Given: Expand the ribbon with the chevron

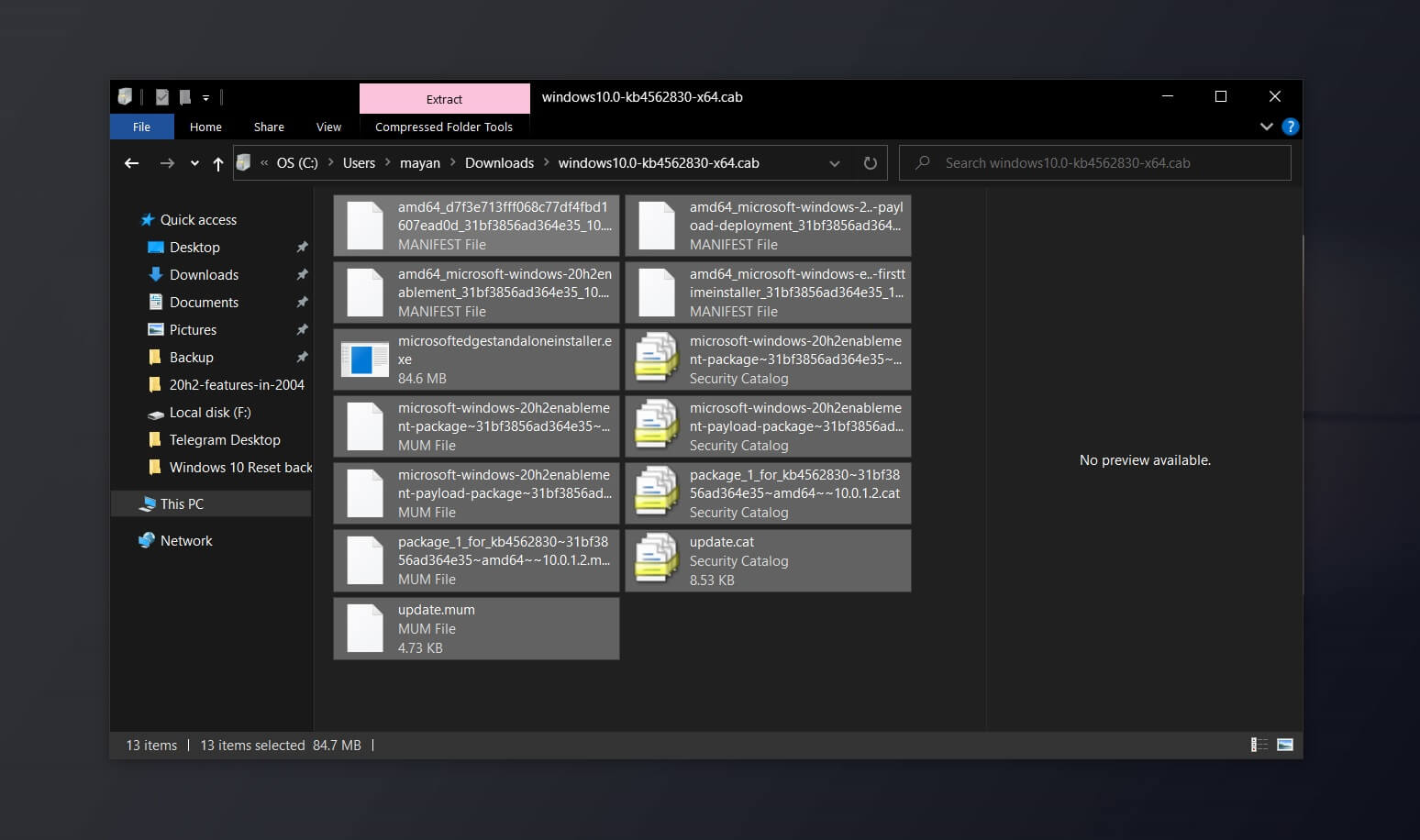Looking at the screenshot, I should (x=1266, y=127).
